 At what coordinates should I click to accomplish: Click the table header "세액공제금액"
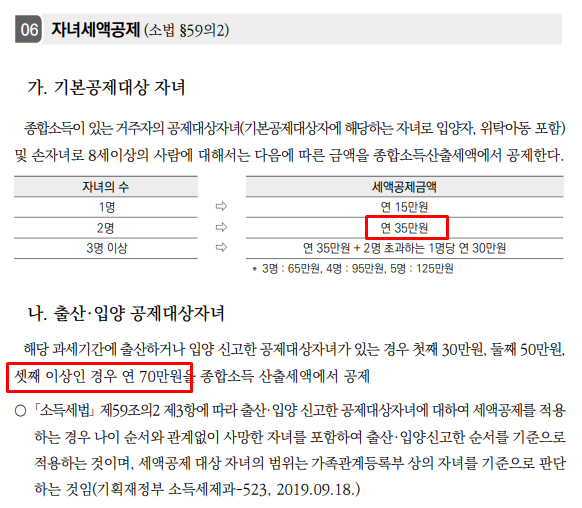point(404,187)
